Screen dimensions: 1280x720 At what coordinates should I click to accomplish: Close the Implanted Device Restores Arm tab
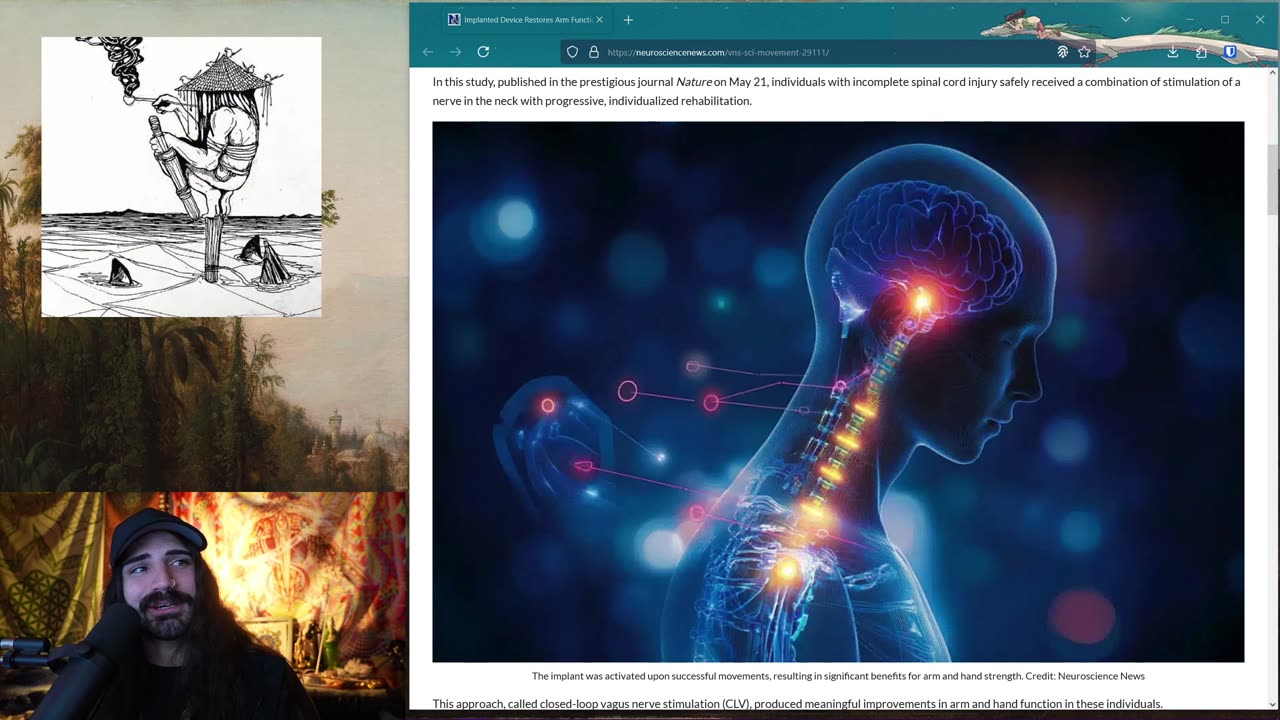599,20
